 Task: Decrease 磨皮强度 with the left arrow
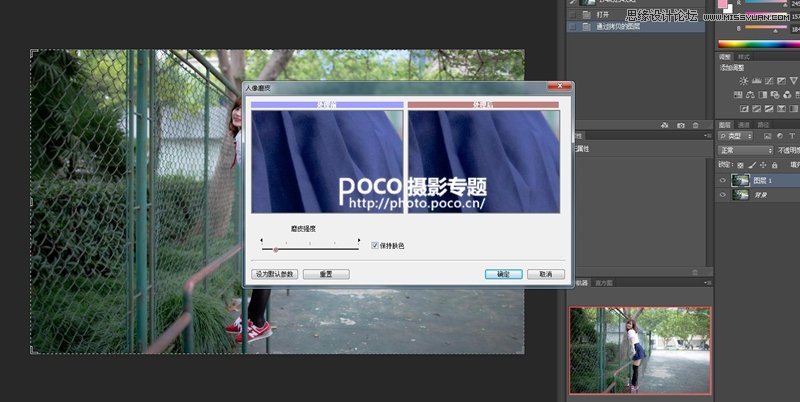click(261, 240)
